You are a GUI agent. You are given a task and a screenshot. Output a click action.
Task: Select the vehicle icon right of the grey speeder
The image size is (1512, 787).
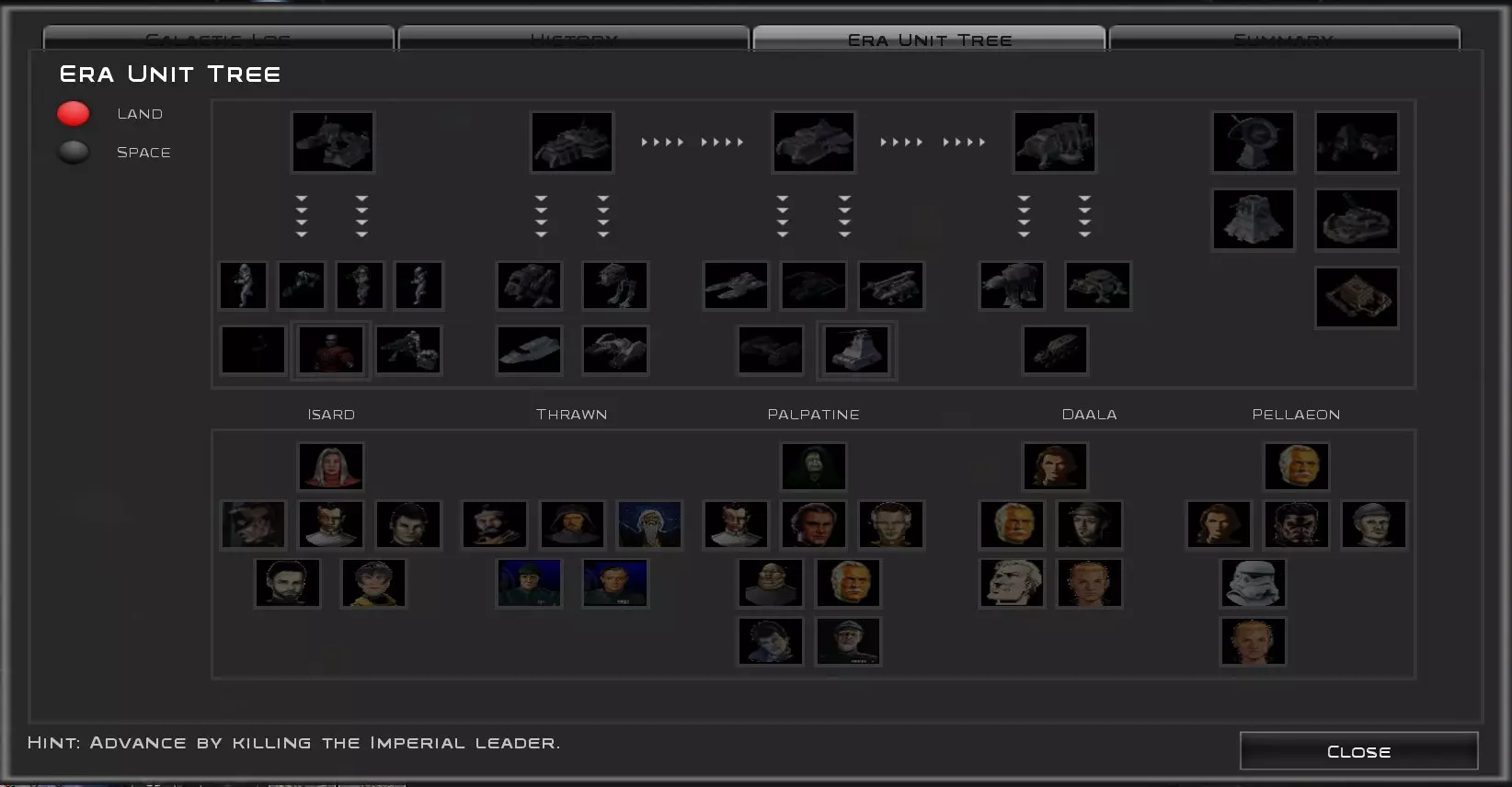pos(615,349)
